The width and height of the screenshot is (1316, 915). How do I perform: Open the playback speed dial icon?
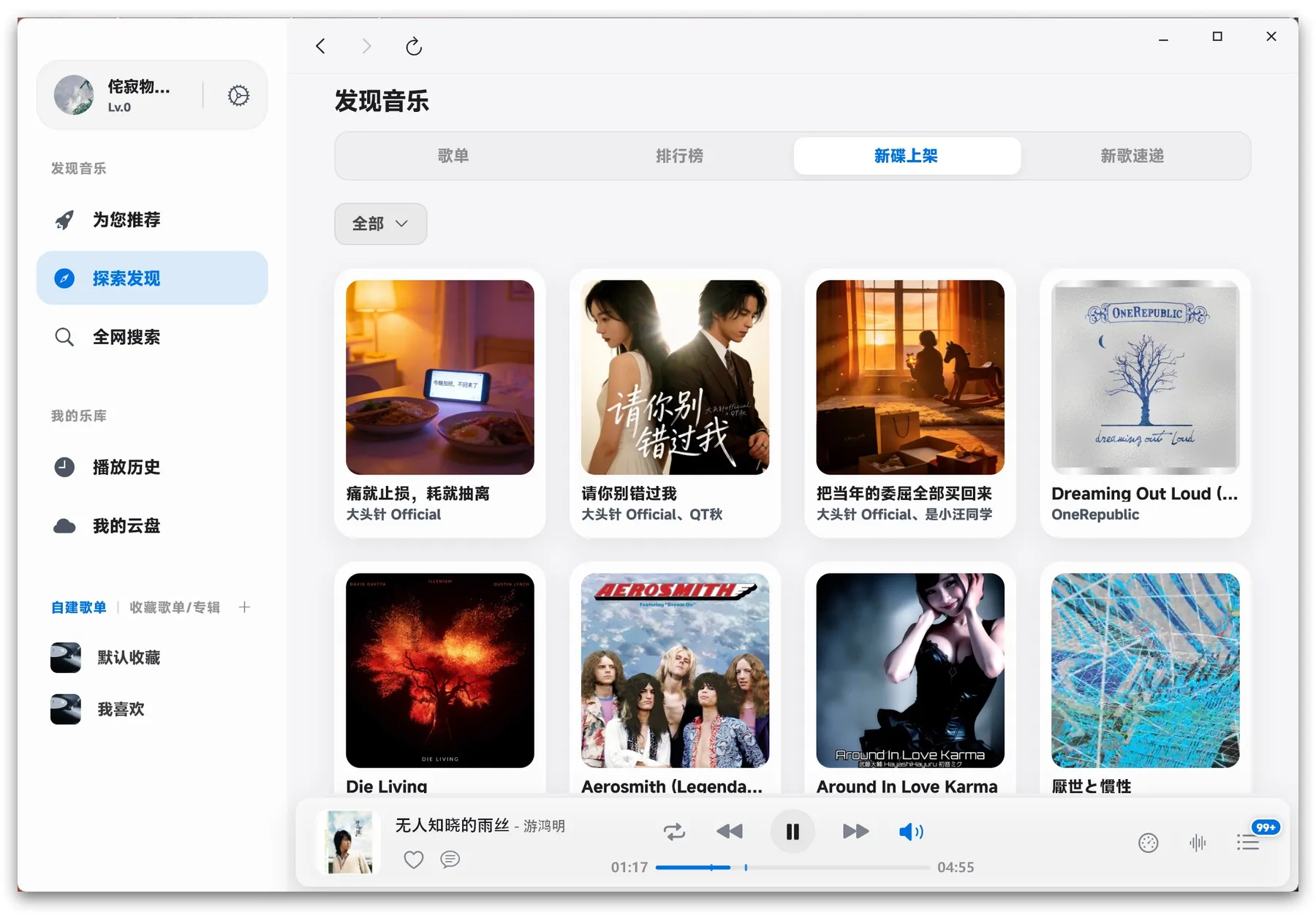pyautogui.click(x=1148, y=842)
